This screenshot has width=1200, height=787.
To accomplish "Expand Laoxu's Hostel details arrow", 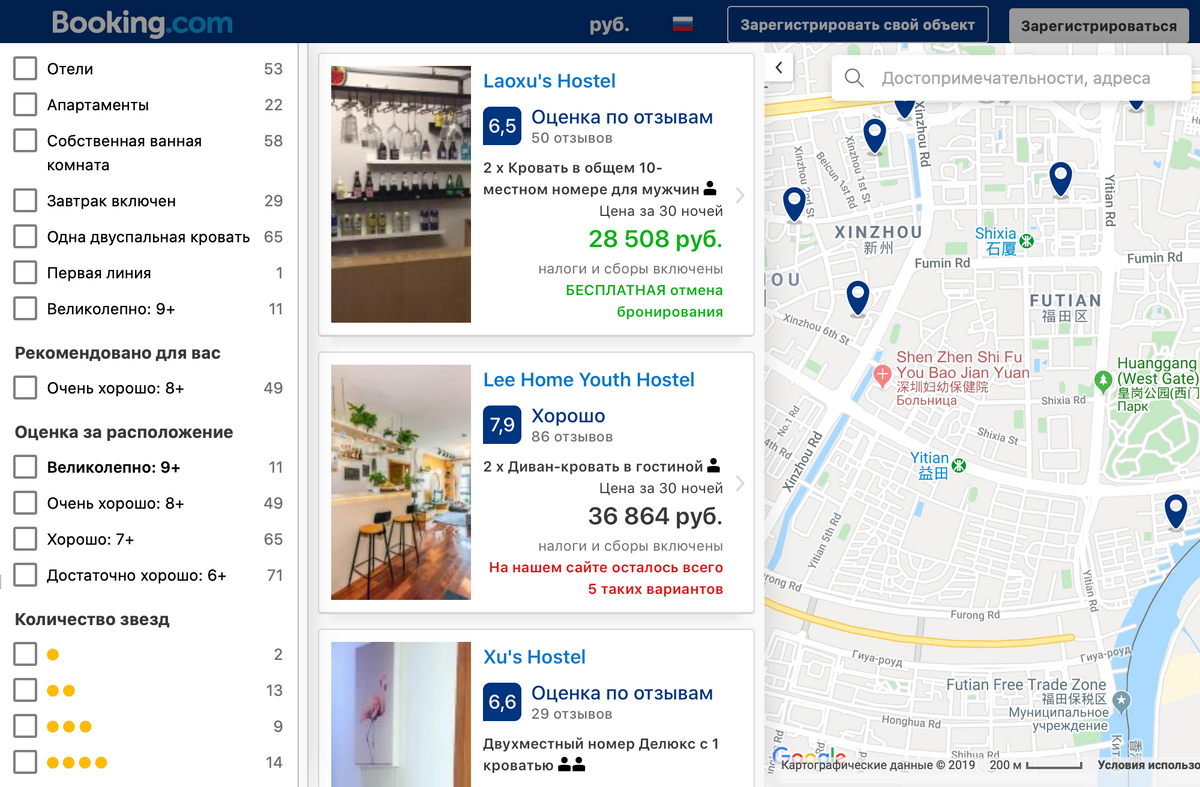I will (740, 196).
